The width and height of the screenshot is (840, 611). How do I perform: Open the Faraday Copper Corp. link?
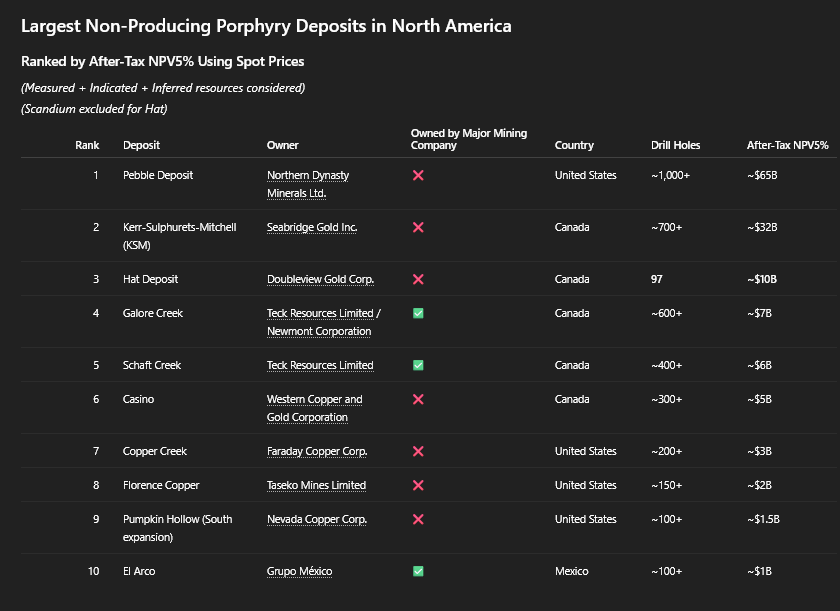point(317,451)
